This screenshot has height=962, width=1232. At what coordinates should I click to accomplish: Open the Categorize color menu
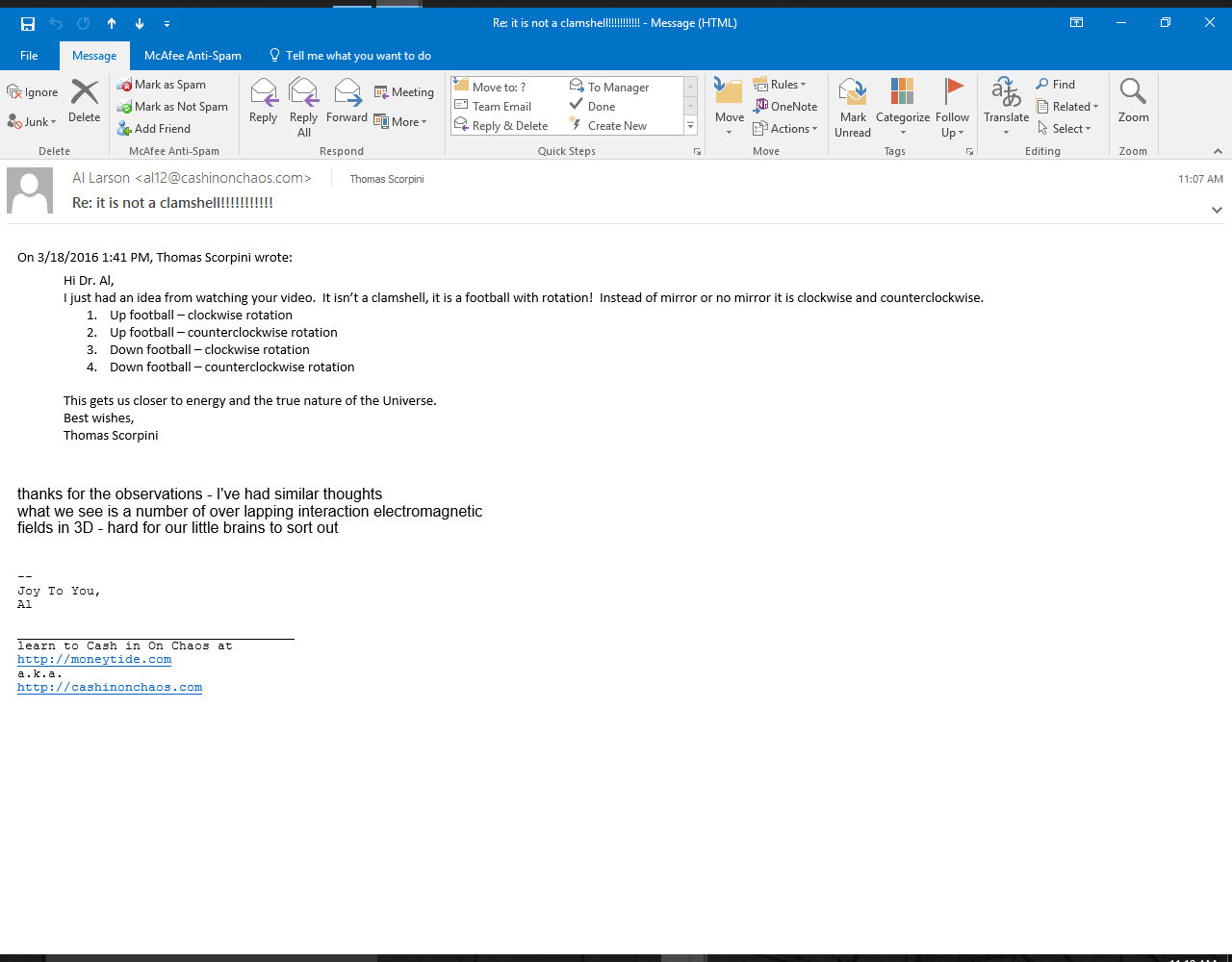point(903,108)
